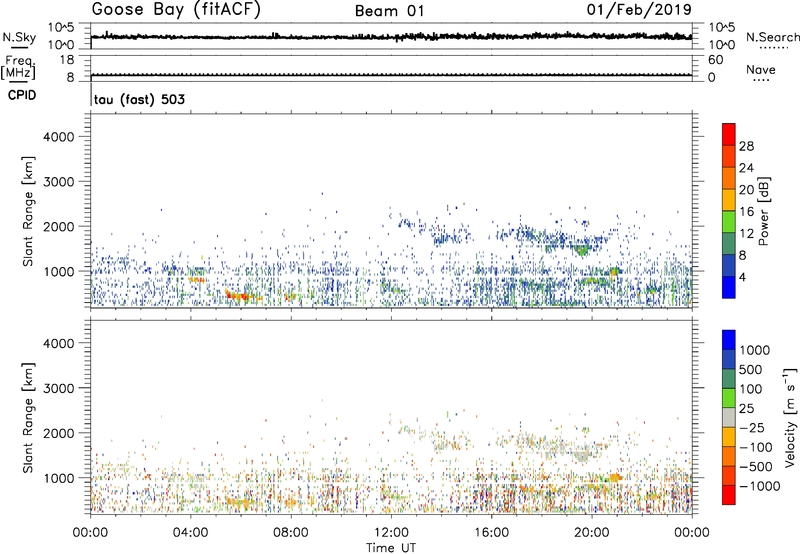Click the gray -25 to 25 velocity segment
This screenshot has width=800, height=554.
point(729,418)
